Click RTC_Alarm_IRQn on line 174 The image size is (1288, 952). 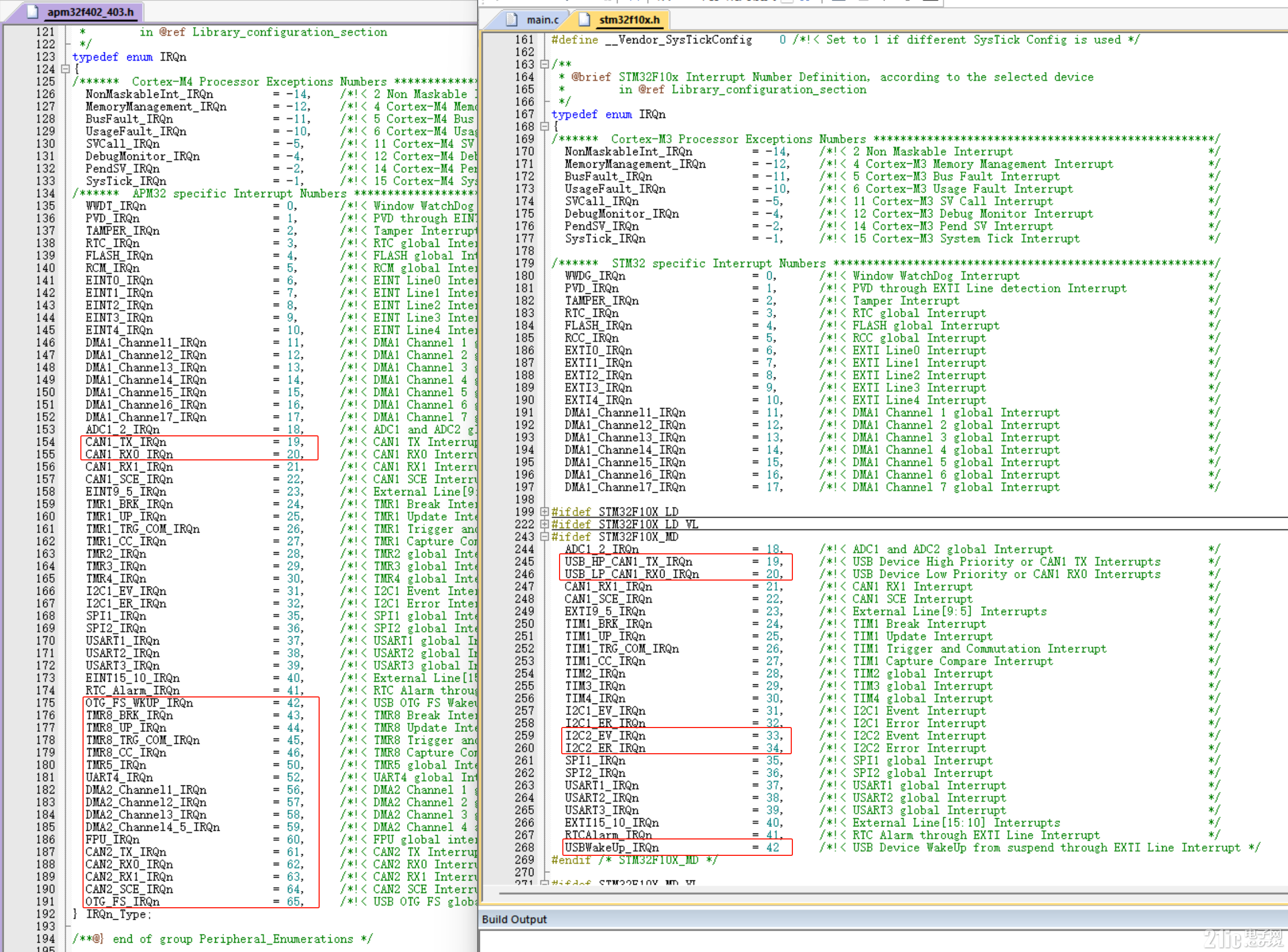pyautogui.click(x=133, y=691)
